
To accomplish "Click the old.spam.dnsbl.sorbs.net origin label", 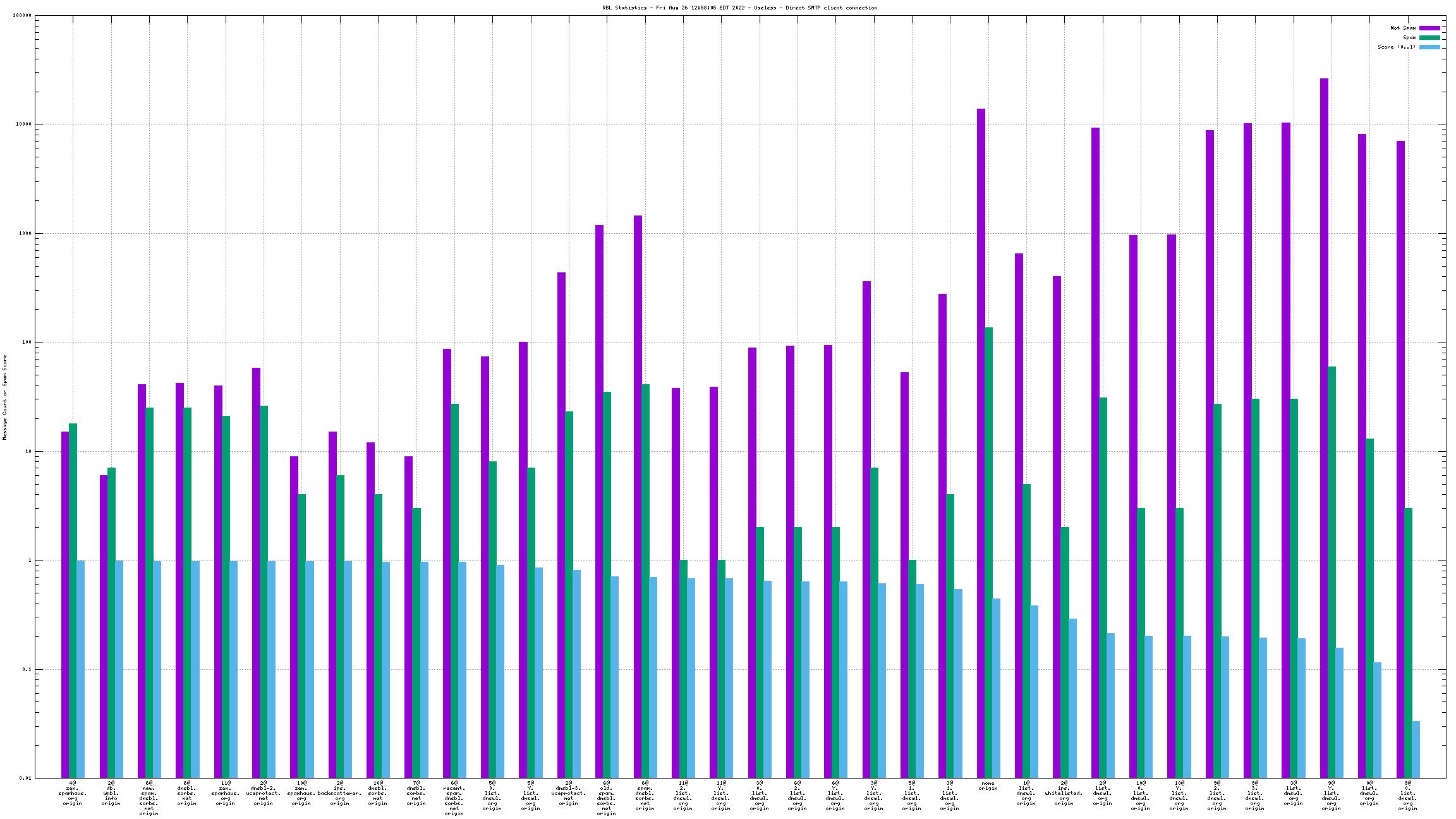I will (606, 798).
